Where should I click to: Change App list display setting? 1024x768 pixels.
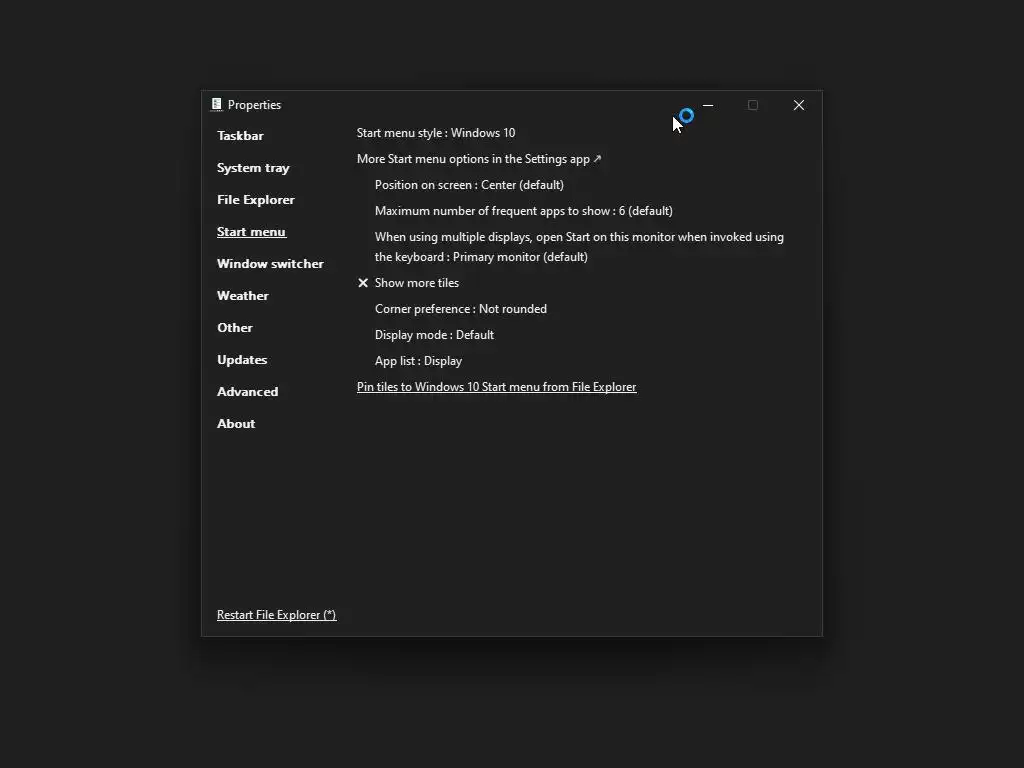click(x=418, y=361)
